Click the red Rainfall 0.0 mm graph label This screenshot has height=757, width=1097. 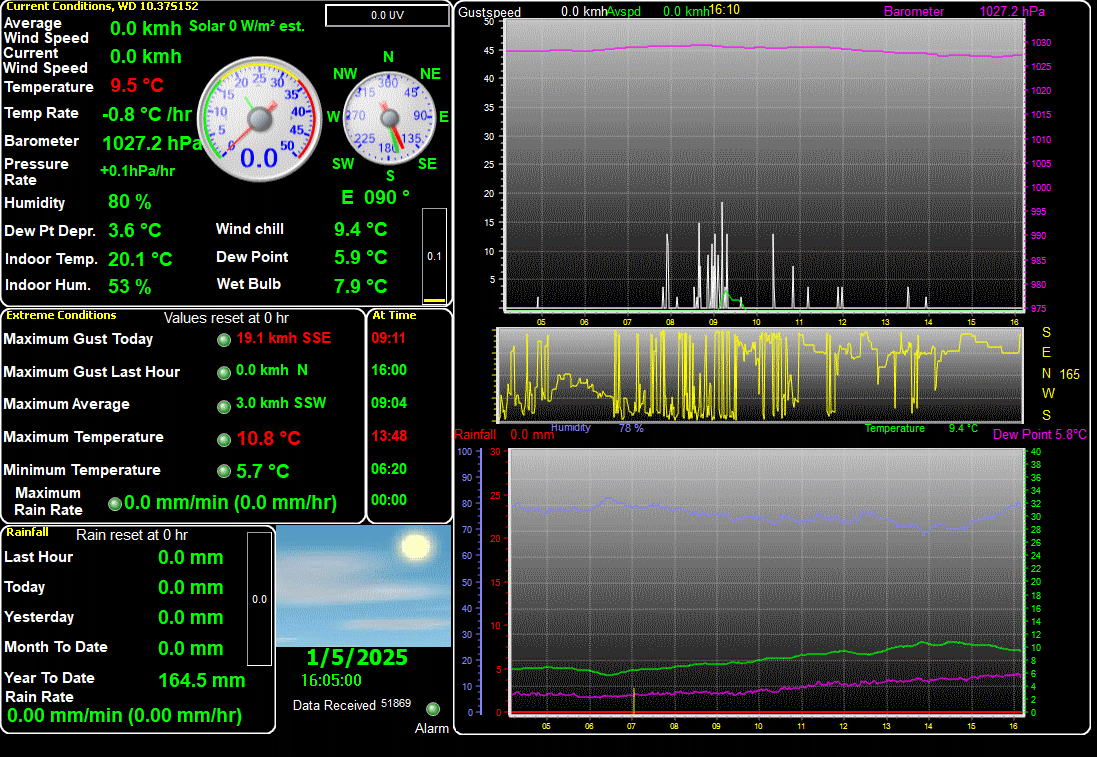pos(504,434)
